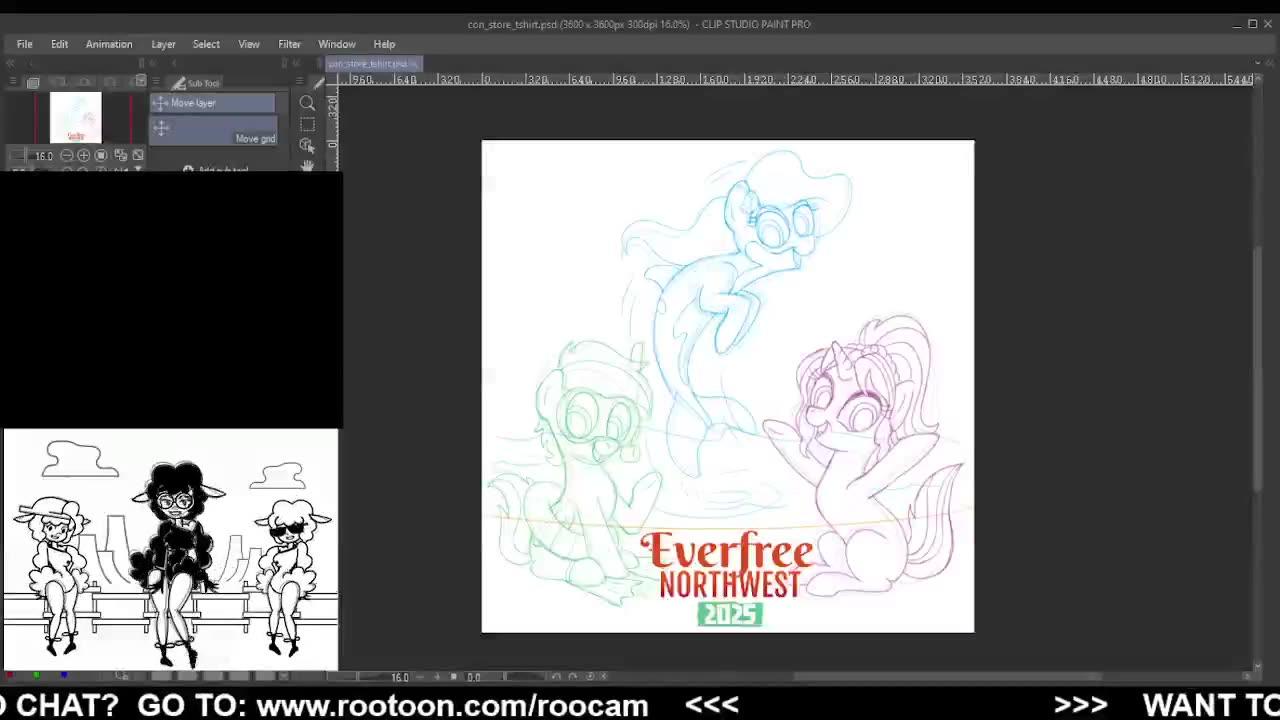Open the Window menu
The width and height of the screenshot is (1280, 720).
[337, 44]
